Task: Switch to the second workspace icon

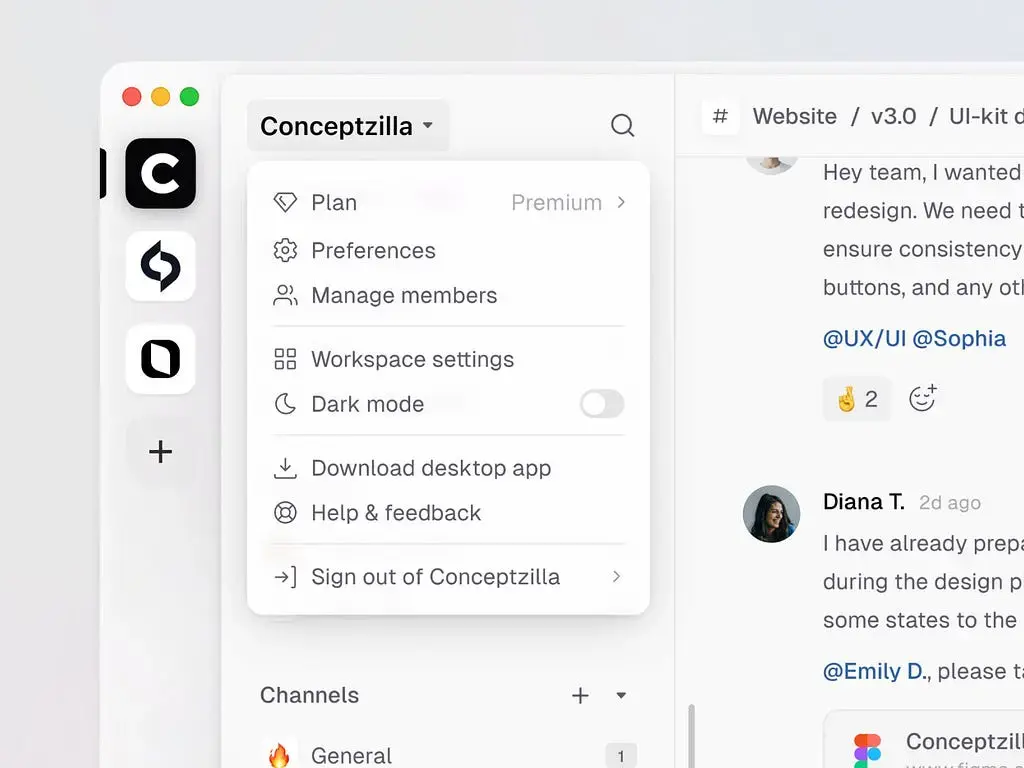Action: tap(160, 266)
